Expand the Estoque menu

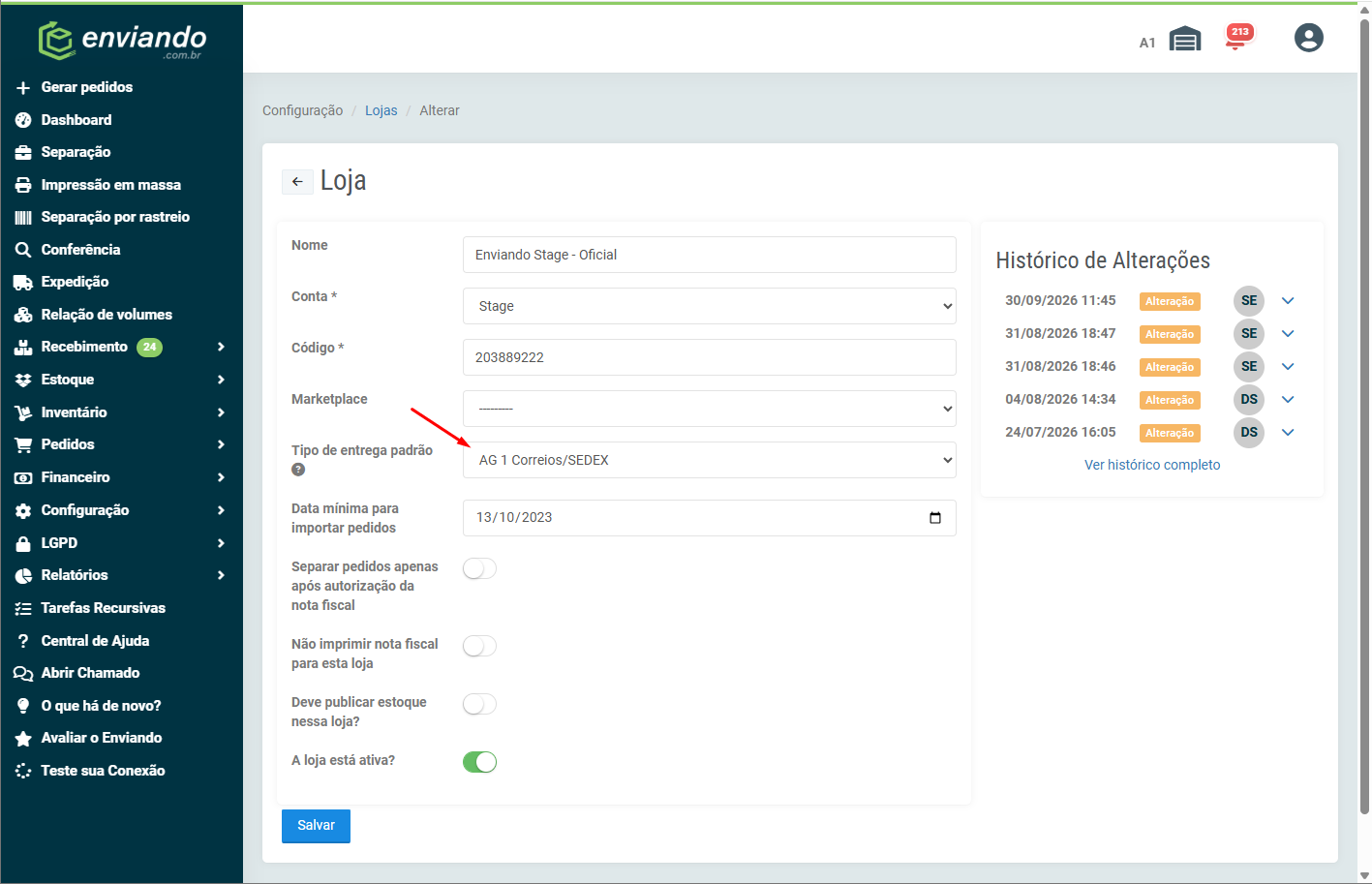[x=121, y=380]
